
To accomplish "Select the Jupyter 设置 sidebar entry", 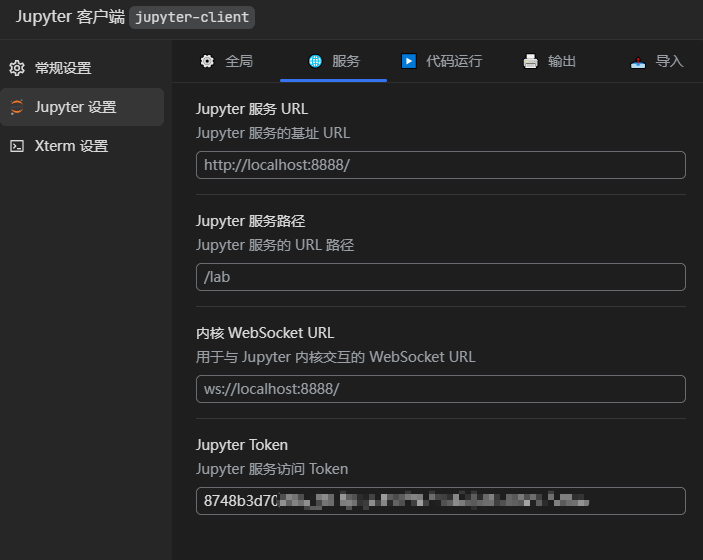I will pyautogui.click(x=82, y=107).
